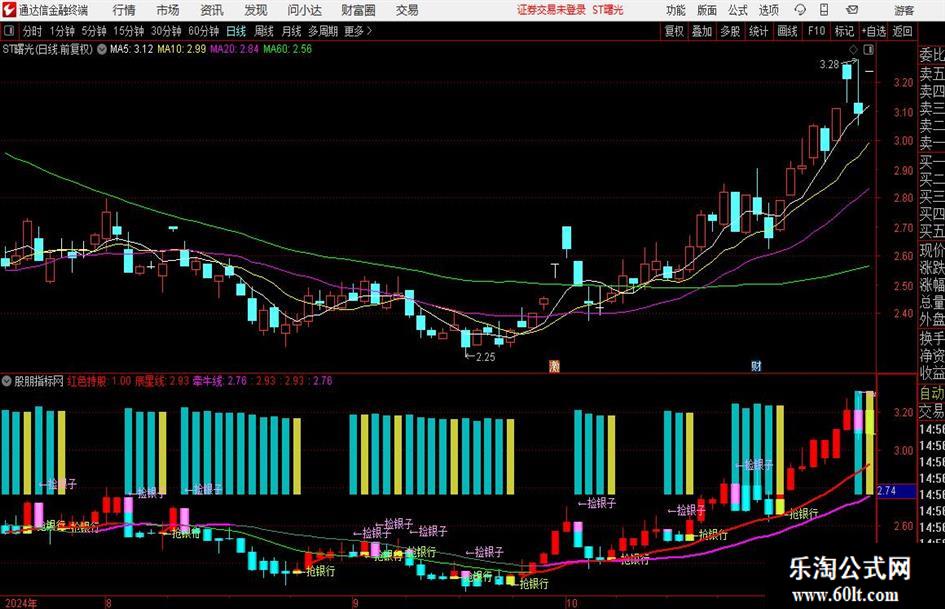Click MA60: 2.56 moving average label
The height and width of the screenshot is (609, 945).
click(287, 49)
